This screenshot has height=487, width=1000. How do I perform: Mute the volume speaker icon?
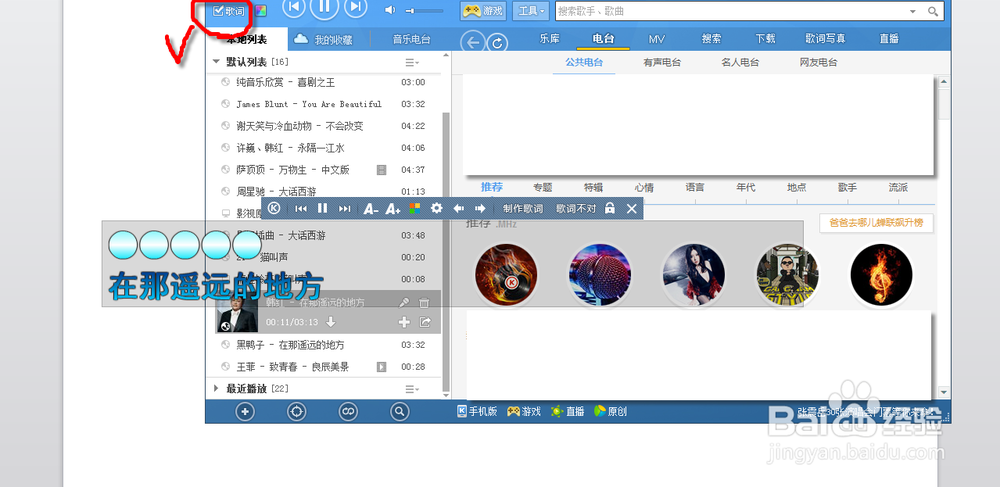pos(390,10)
